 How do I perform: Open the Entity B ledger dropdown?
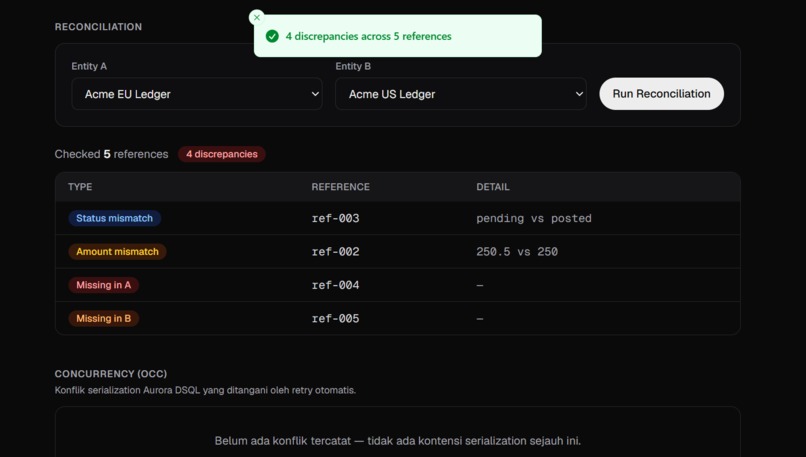461,94
